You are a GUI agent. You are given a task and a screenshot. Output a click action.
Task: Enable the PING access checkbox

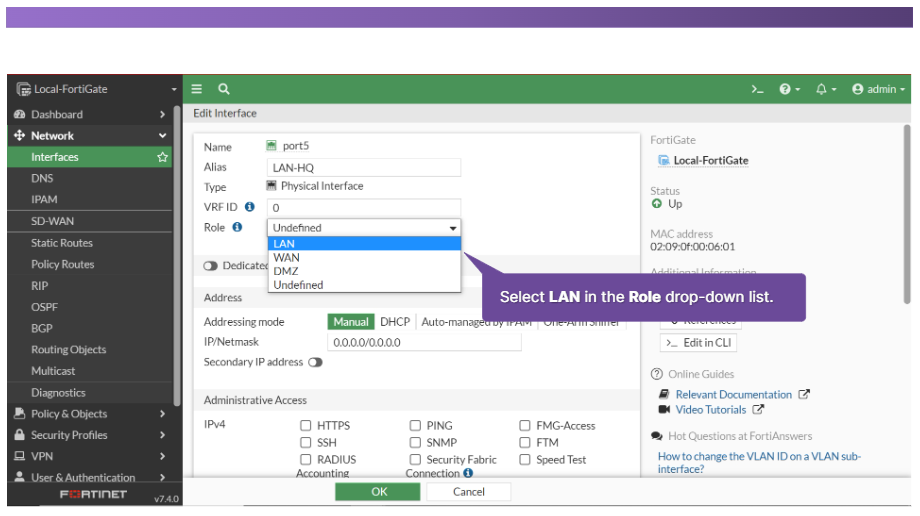click(415, 425)
